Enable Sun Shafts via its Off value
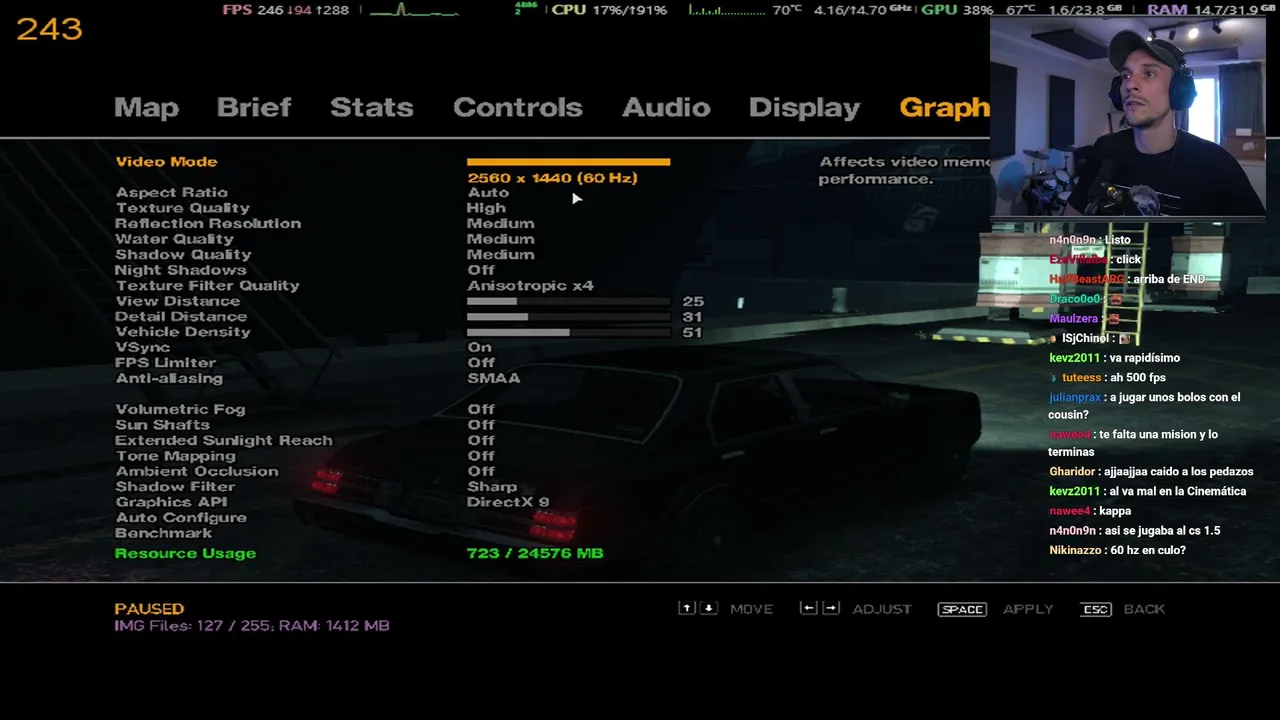The height and width of the screenshot is (720, 1280). point(481,425)
